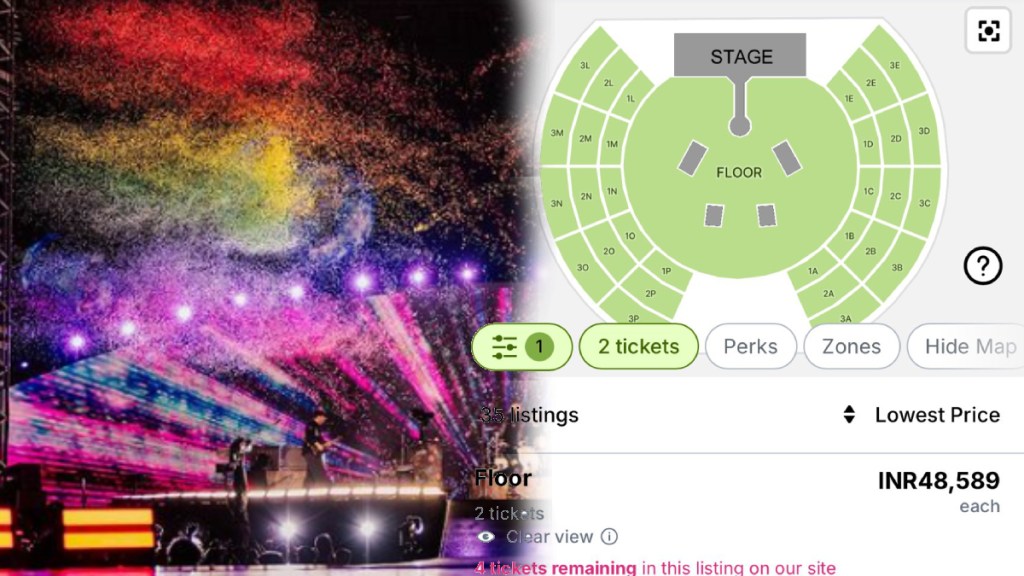Toggle the 2 tickets filter chip
The width and height of the screenshot is (1024, 576).
coord(638,347)
